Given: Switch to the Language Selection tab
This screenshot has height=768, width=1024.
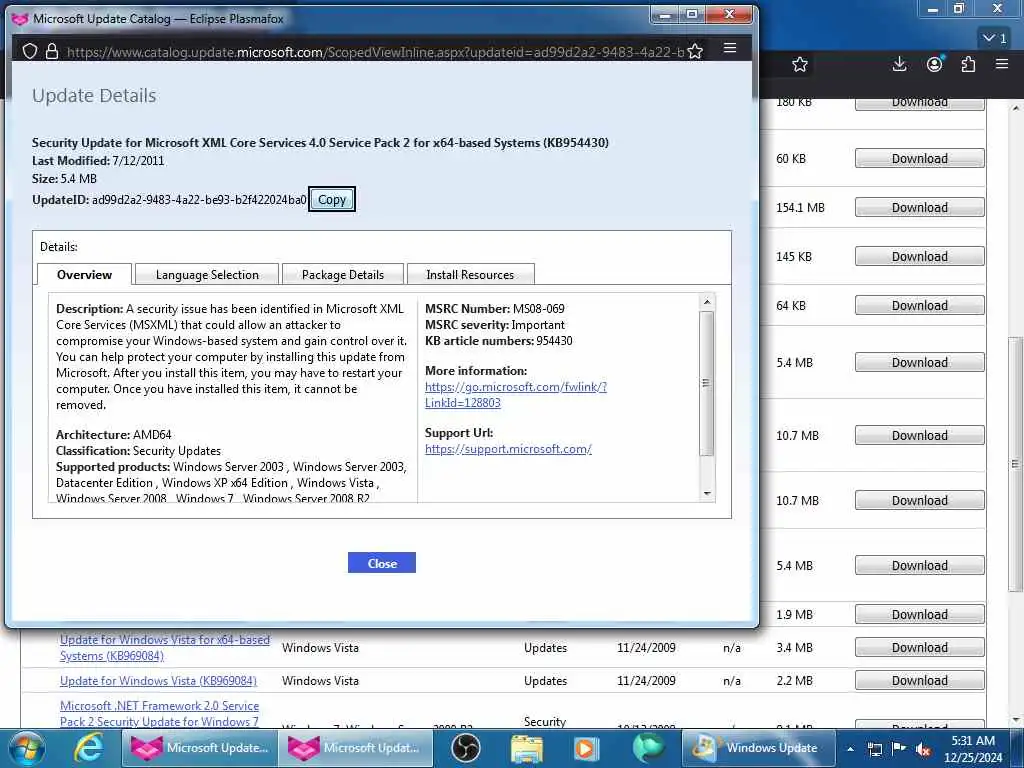Looking at the screenshot, I should pyautogui.click(x=207, y=274).
